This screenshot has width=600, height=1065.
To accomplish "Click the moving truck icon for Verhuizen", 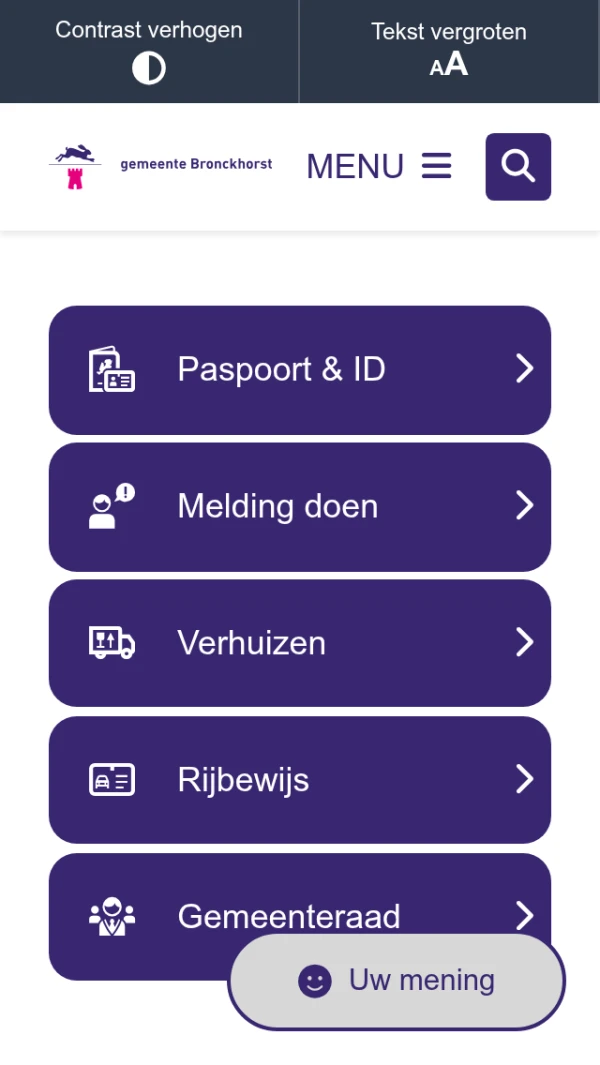I will tap(111, 643).
